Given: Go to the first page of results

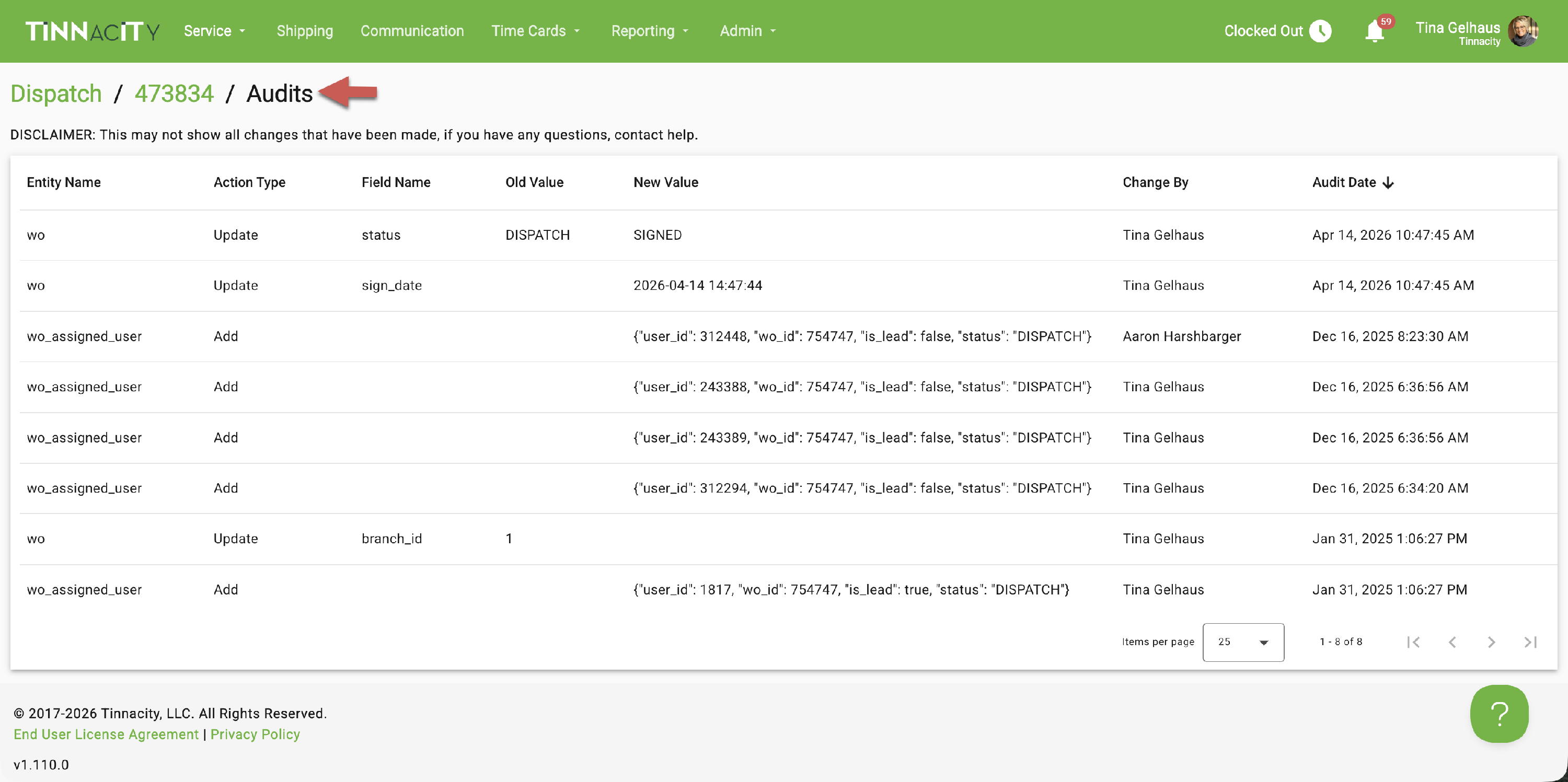Looking at the screenshot, I should (x=1413, y=642).
